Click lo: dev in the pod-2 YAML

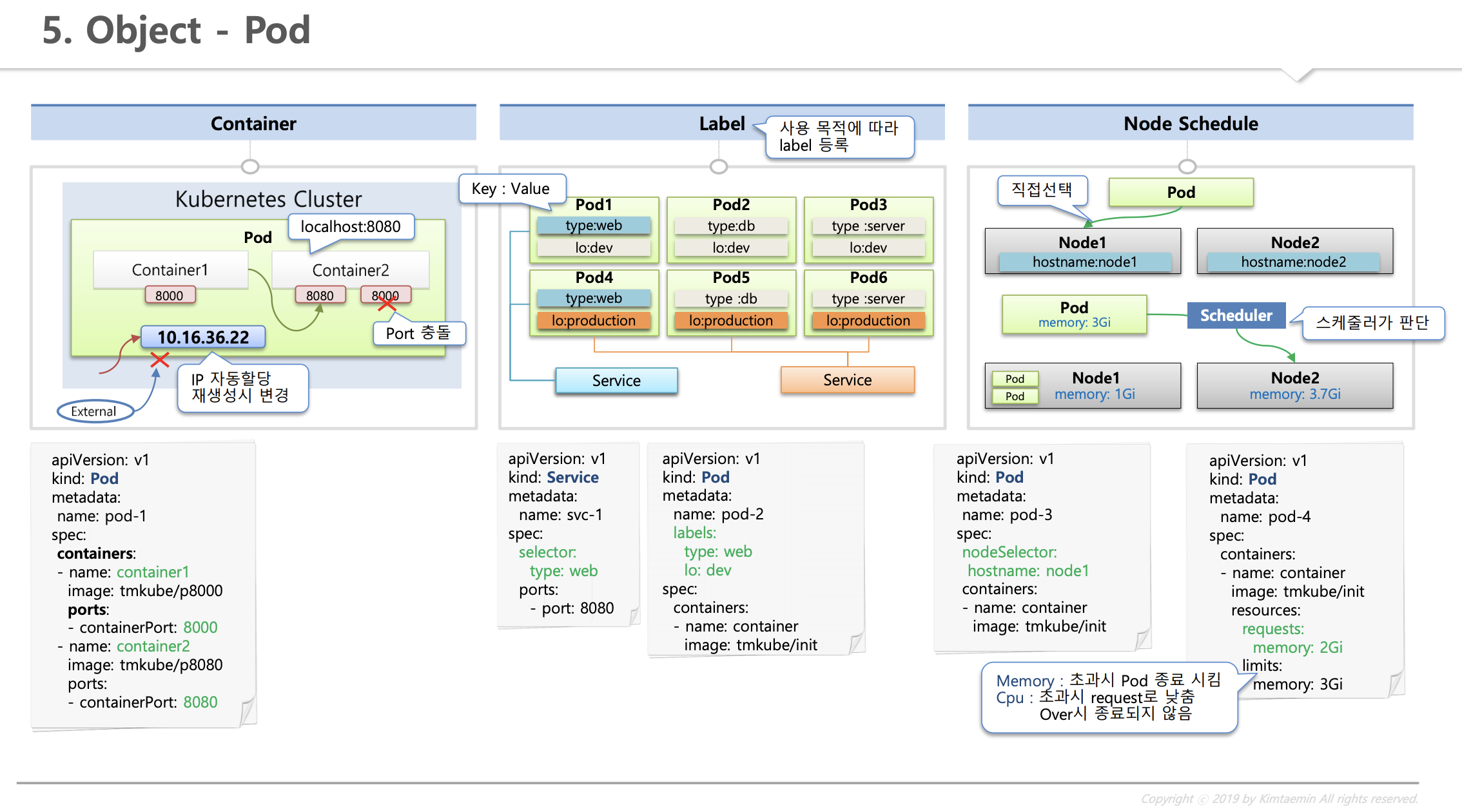pyautogui.click(x=708, y=570)
